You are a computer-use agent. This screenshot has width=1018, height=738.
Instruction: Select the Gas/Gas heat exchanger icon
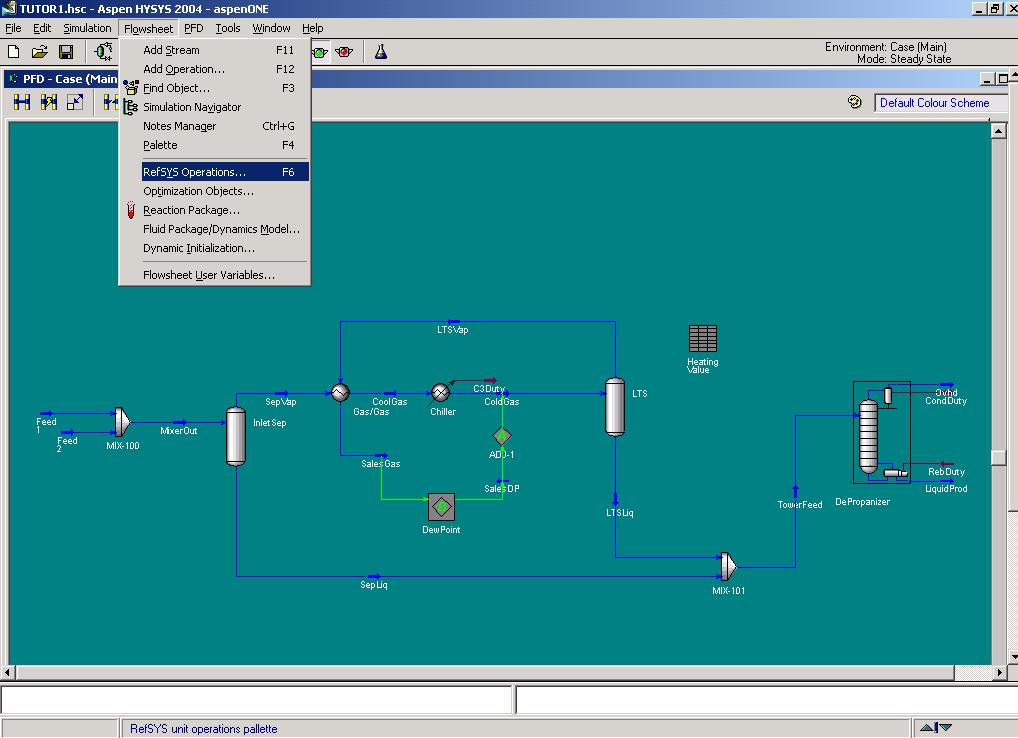coord(340,392)
